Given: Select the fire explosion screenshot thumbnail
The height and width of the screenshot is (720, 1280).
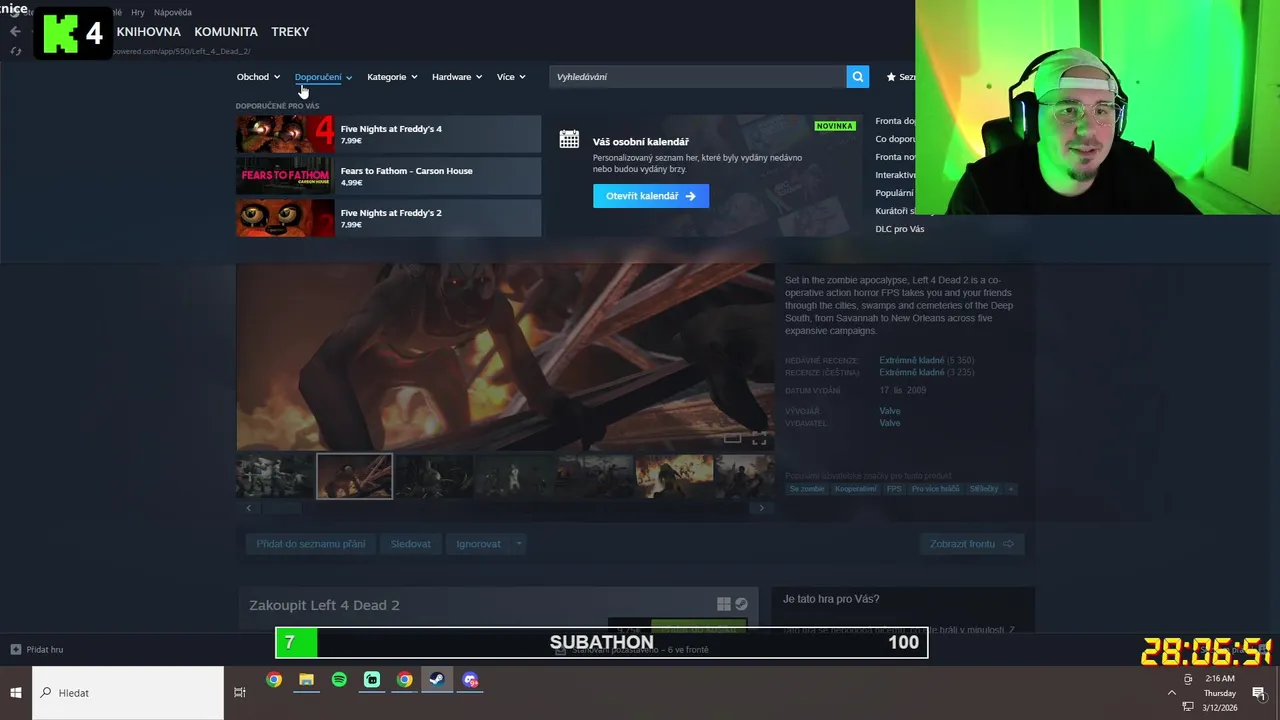Looking at the screenshot, I should coord(675,476).
